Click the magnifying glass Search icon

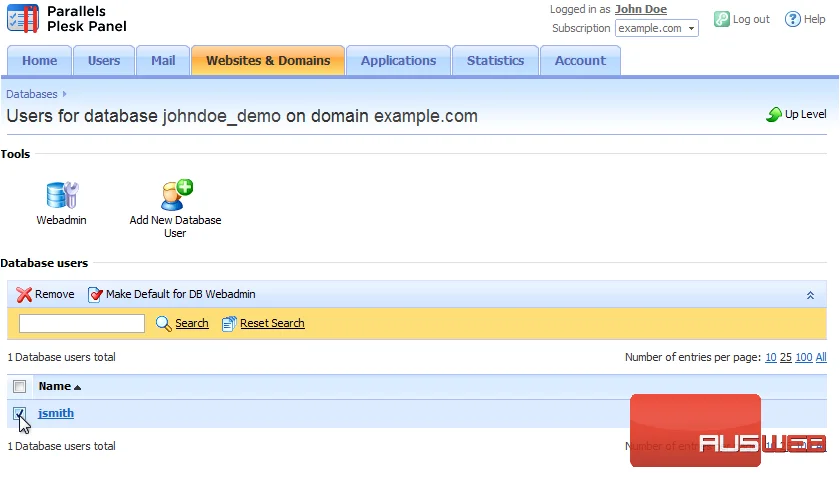click(163, 324)
